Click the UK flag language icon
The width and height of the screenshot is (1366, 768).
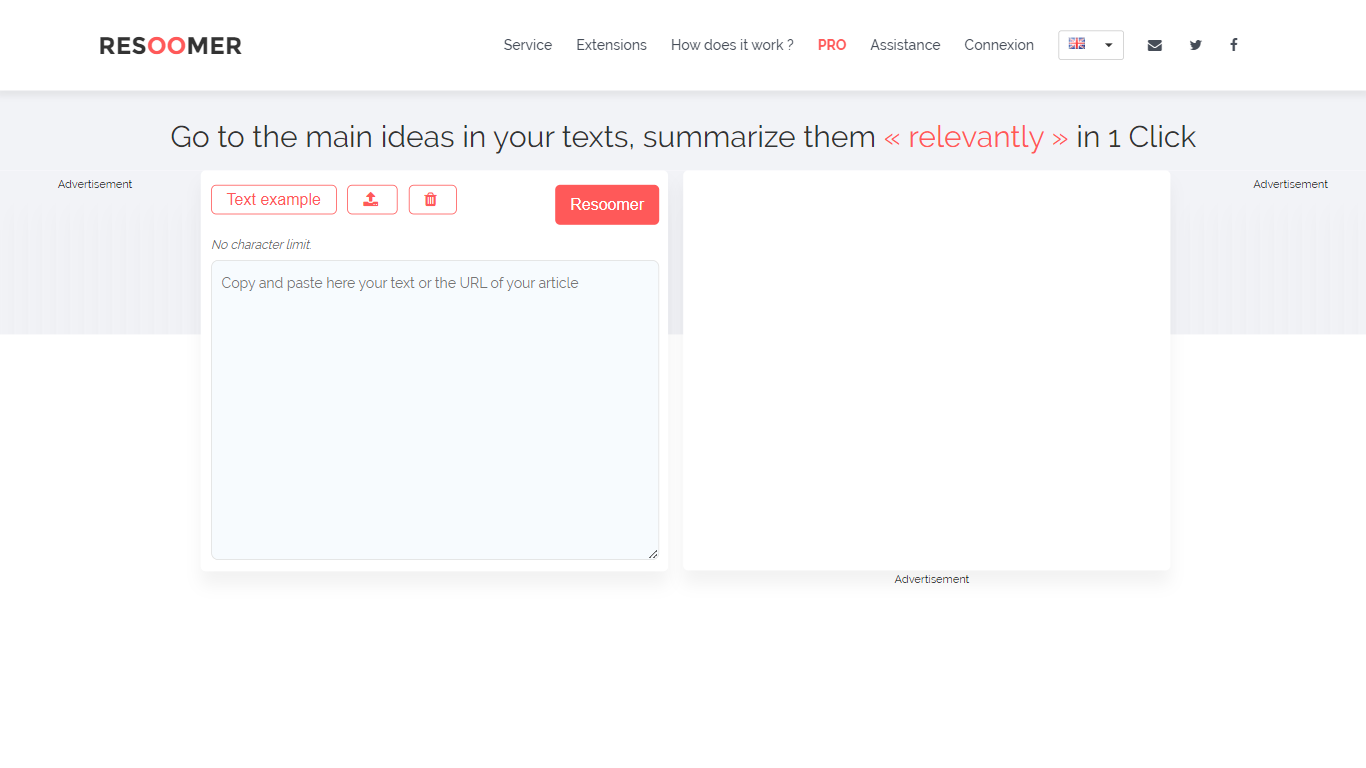pyautogui.click(x=1077, y=44)
